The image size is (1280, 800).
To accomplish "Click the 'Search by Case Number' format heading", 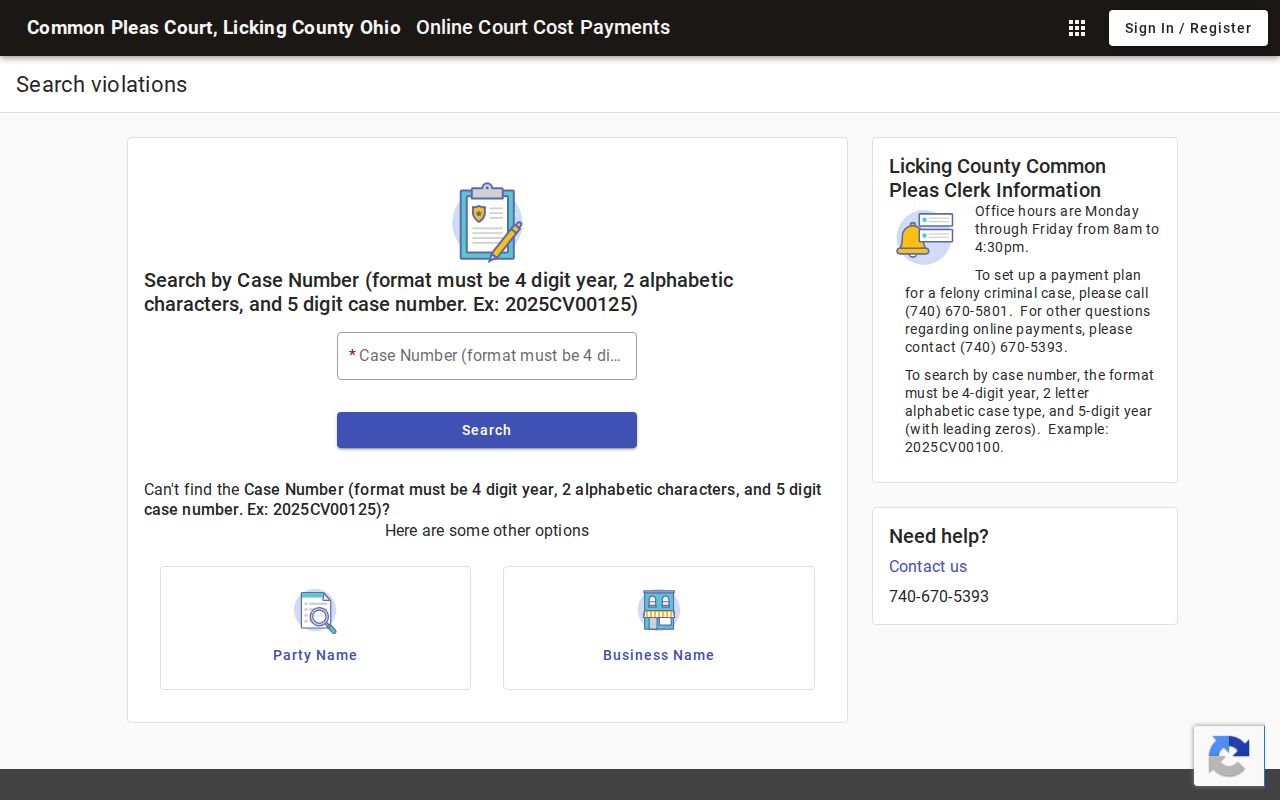I will click(439, 292).
